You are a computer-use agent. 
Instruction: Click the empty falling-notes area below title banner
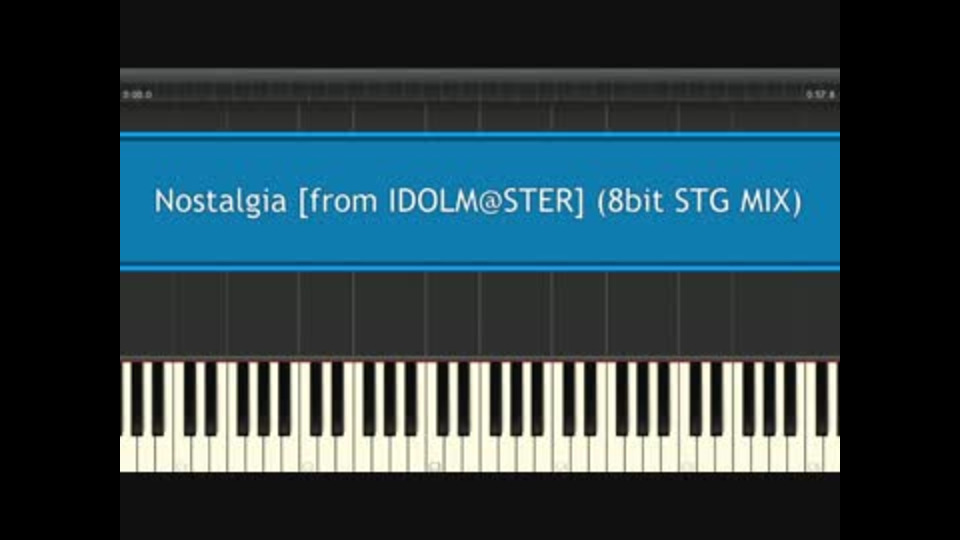(x=480, y=313)
